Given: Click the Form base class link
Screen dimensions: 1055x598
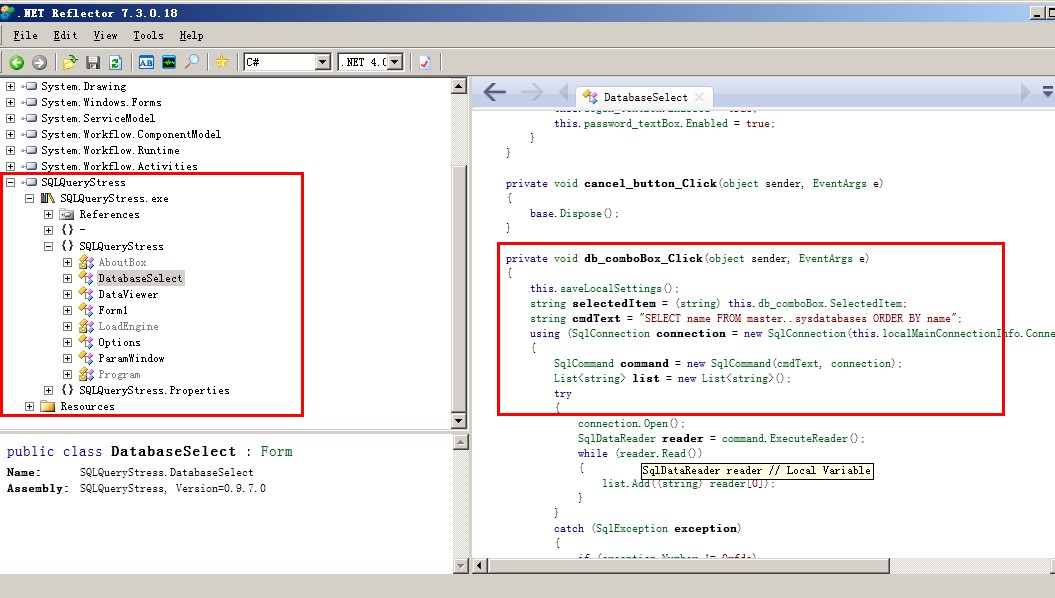Looking at the screenshot, I should [x=277, y=451].
